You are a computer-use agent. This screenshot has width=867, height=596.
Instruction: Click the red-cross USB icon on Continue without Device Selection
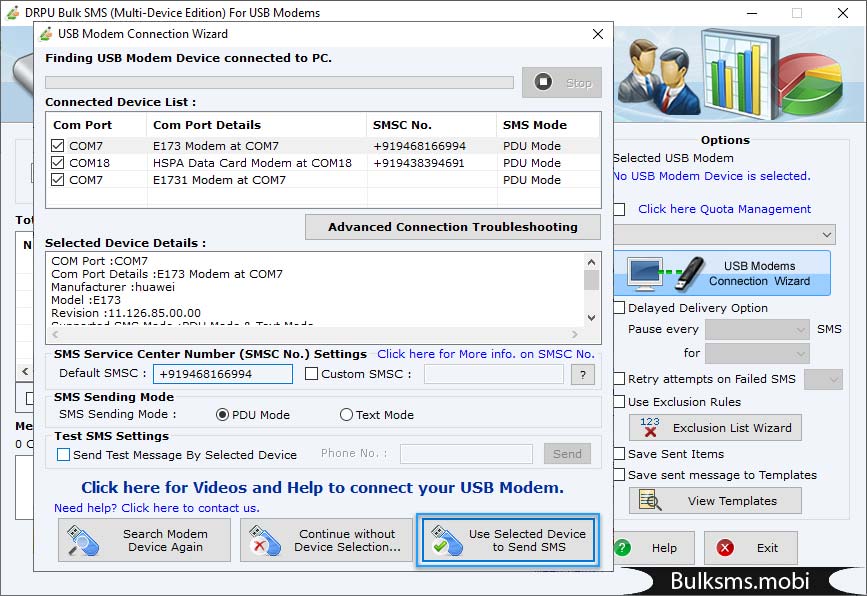click(265, 541)
